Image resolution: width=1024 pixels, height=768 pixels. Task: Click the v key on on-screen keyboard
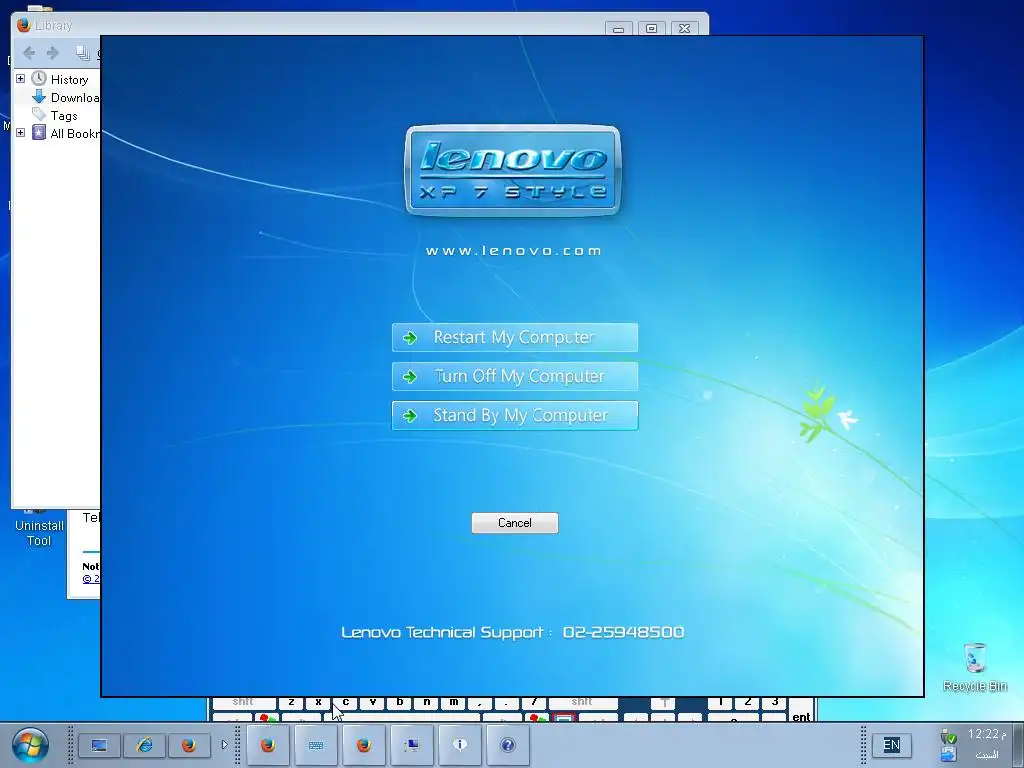(x=372, y=703)
